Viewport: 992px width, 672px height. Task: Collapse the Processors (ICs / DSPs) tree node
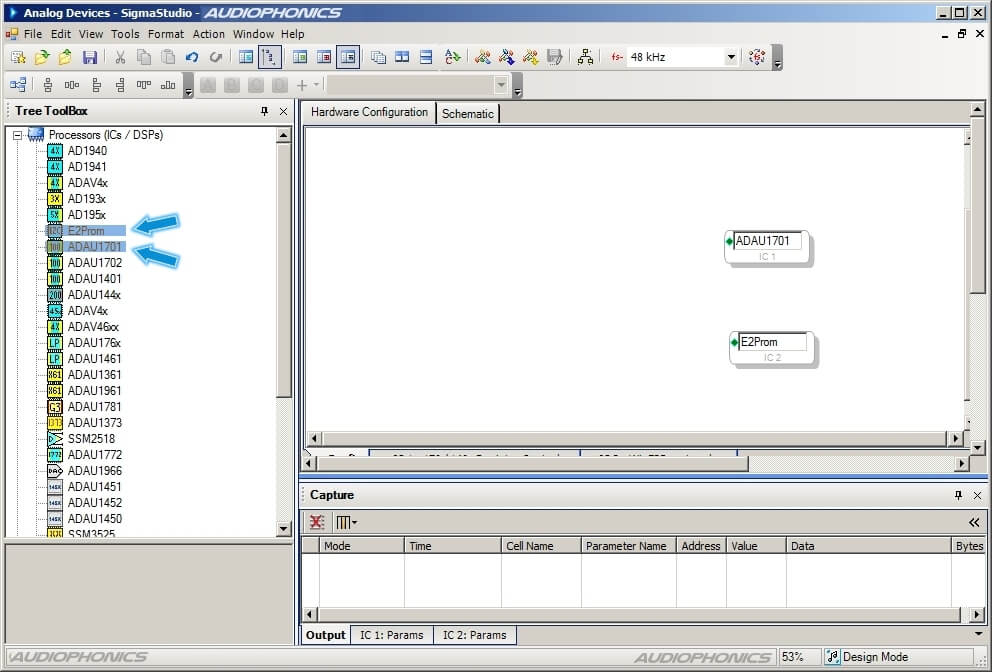click(x=18, y=135)
